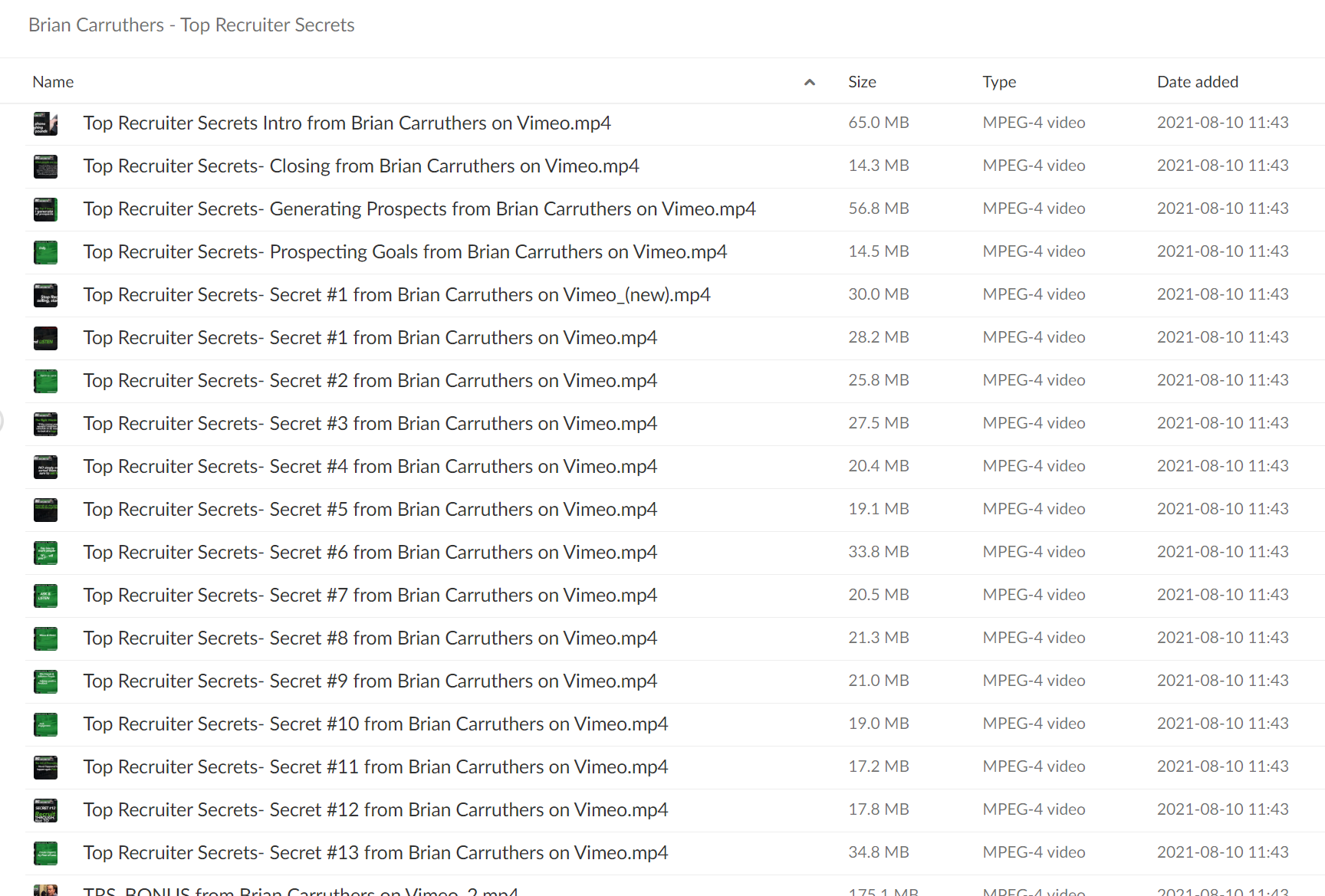Click the 65.0 MB size cell
Screen dimensions: 1325x896
879,123
